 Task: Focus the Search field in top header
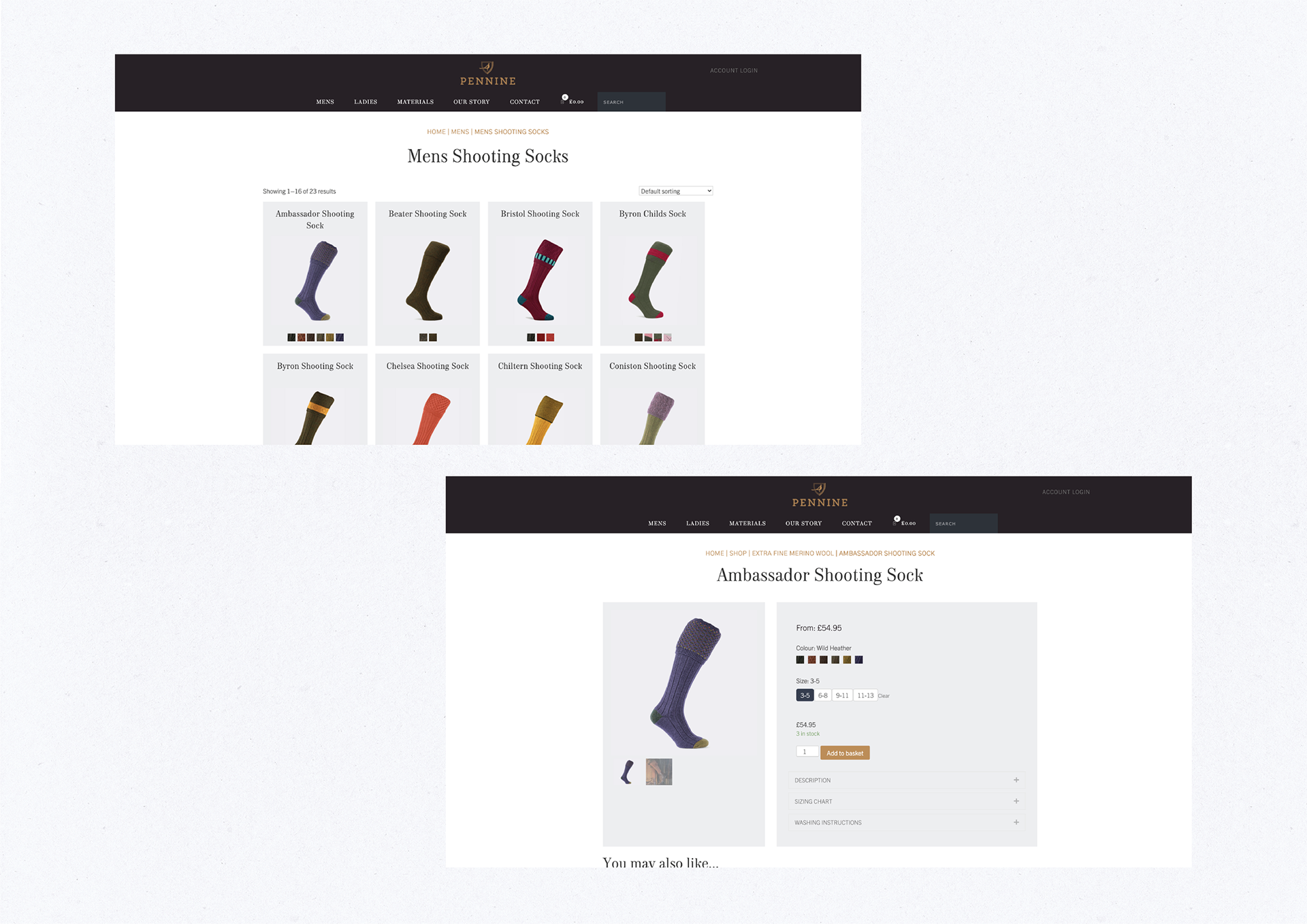pos(631,102)
